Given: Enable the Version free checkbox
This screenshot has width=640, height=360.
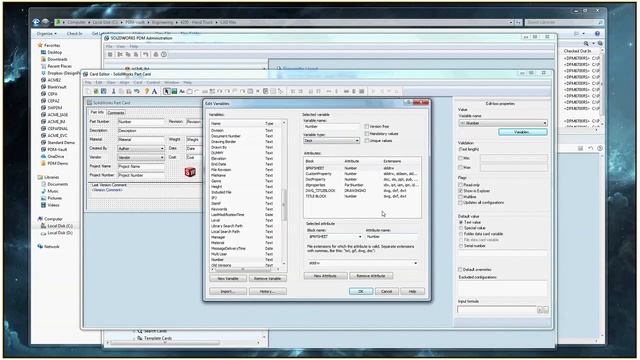Looking at the screenshot, I should (x=367, y=127).
